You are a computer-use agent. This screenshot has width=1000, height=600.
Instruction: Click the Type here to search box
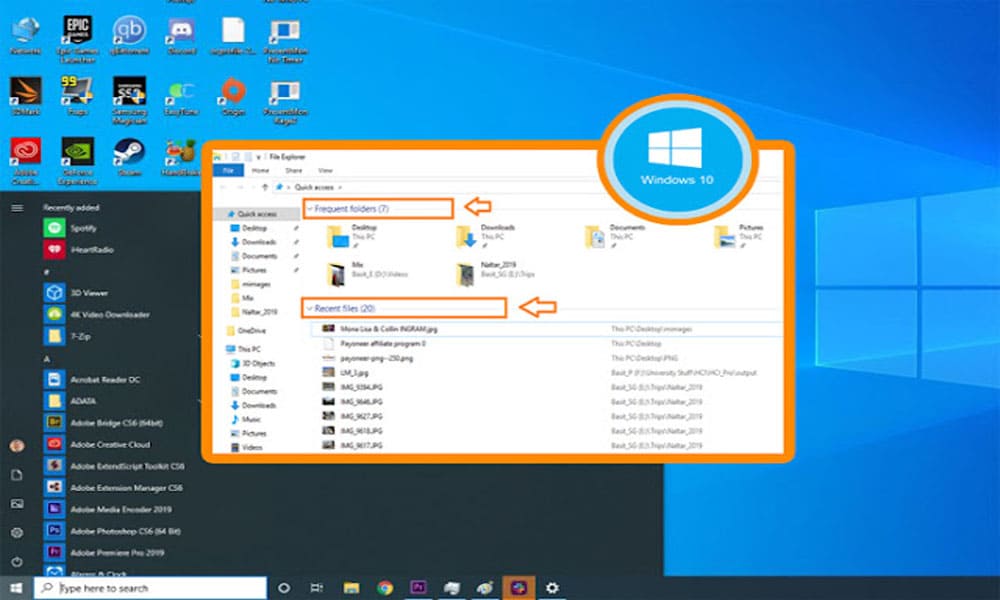[151, 588]
